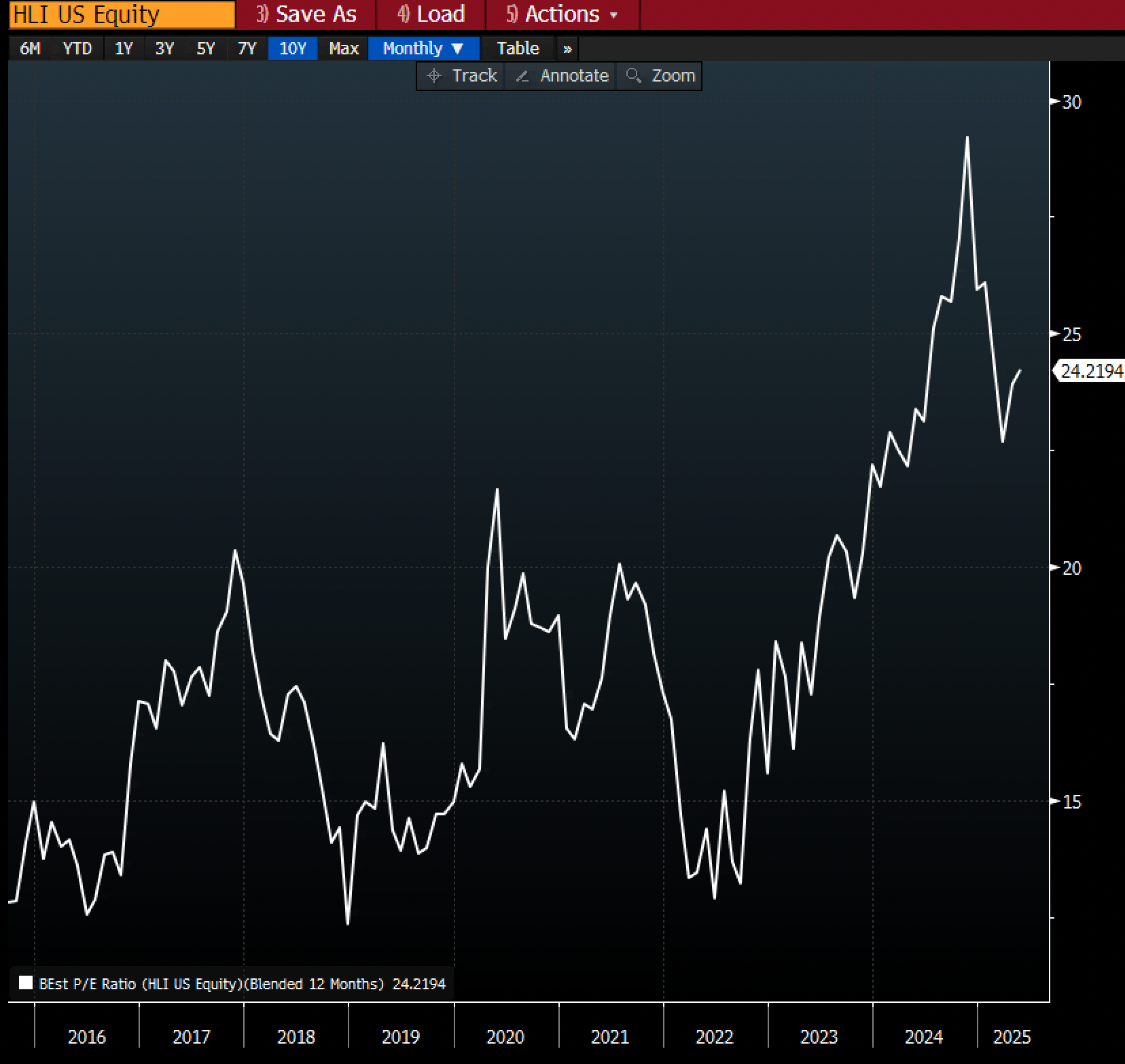Expand more options with double chevron
Viewport: 1125px width, 1064px height.
(x=567, y=49)
